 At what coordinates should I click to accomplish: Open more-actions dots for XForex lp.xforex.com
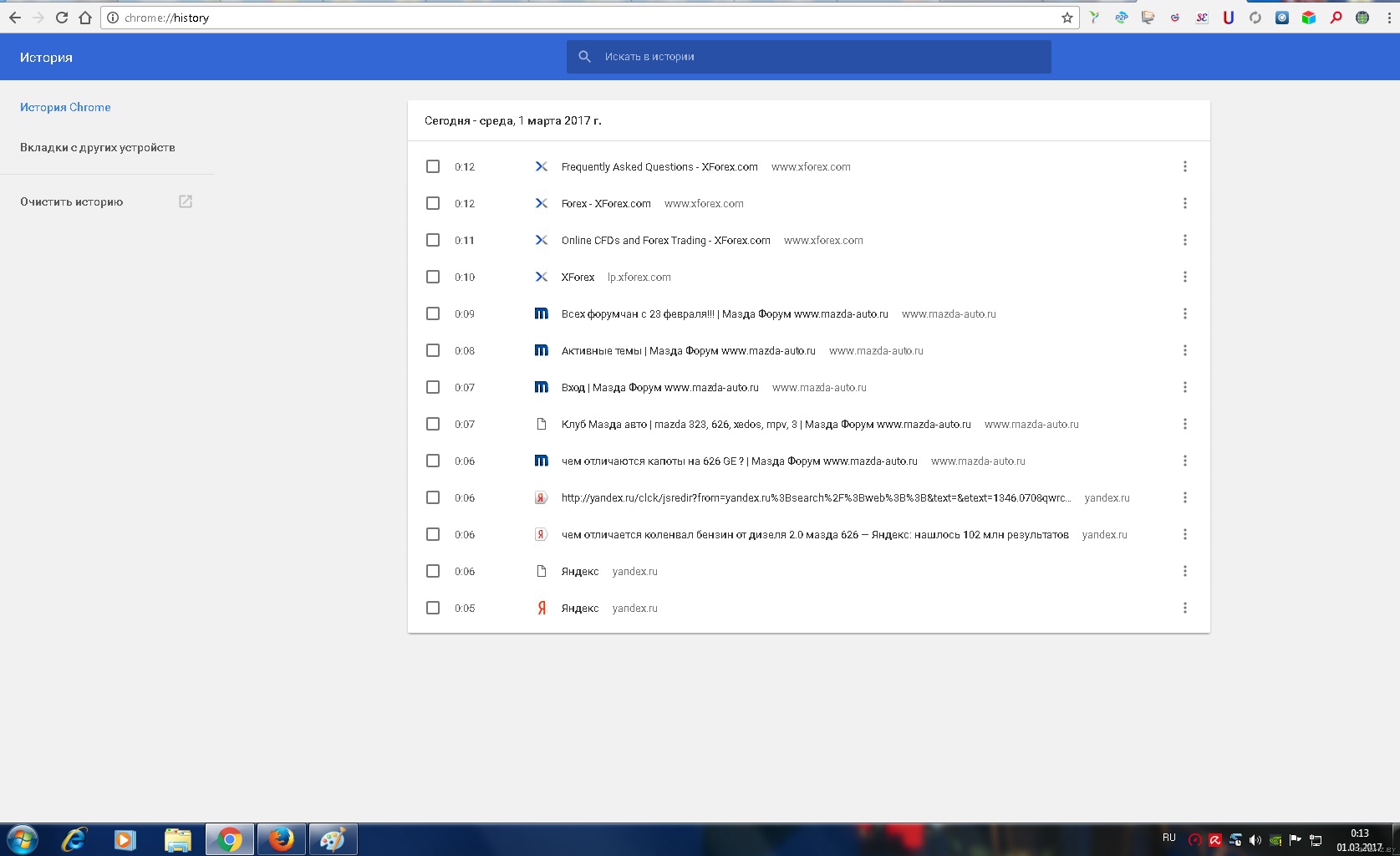[1184, 277]
